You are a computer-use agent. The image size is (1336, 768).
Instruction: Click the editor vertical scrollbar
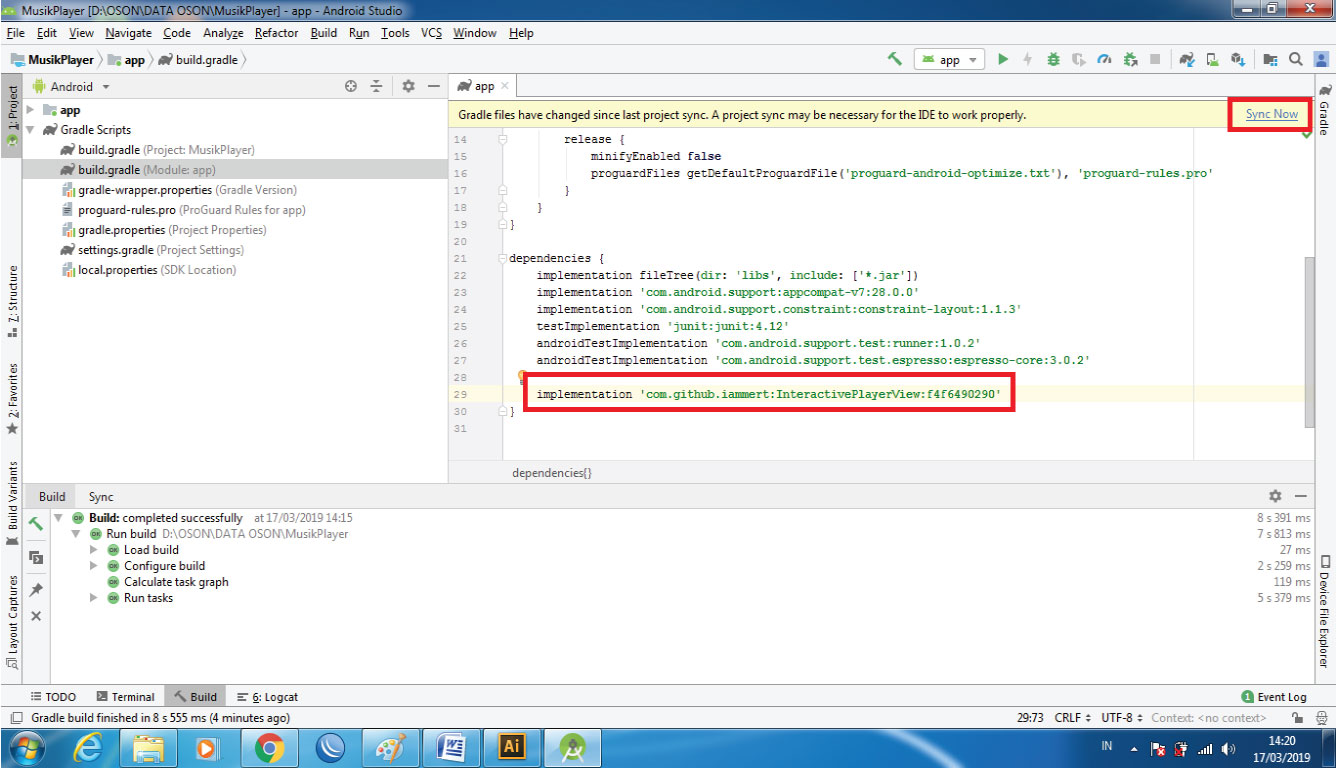click(x=1310, y=340)
